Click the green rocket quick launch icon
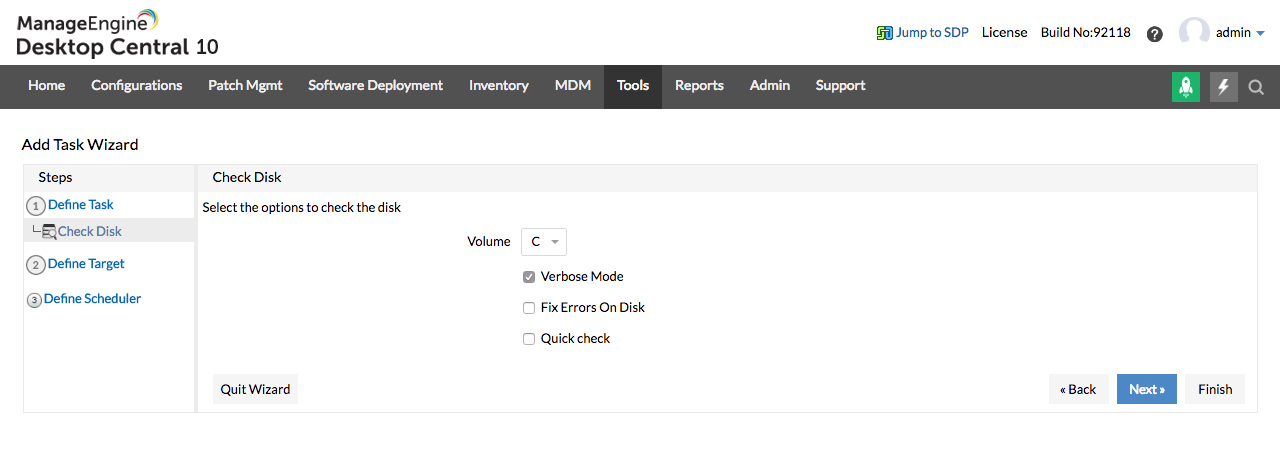The width and height of the screenshot is (1280, 458). 1186,87
